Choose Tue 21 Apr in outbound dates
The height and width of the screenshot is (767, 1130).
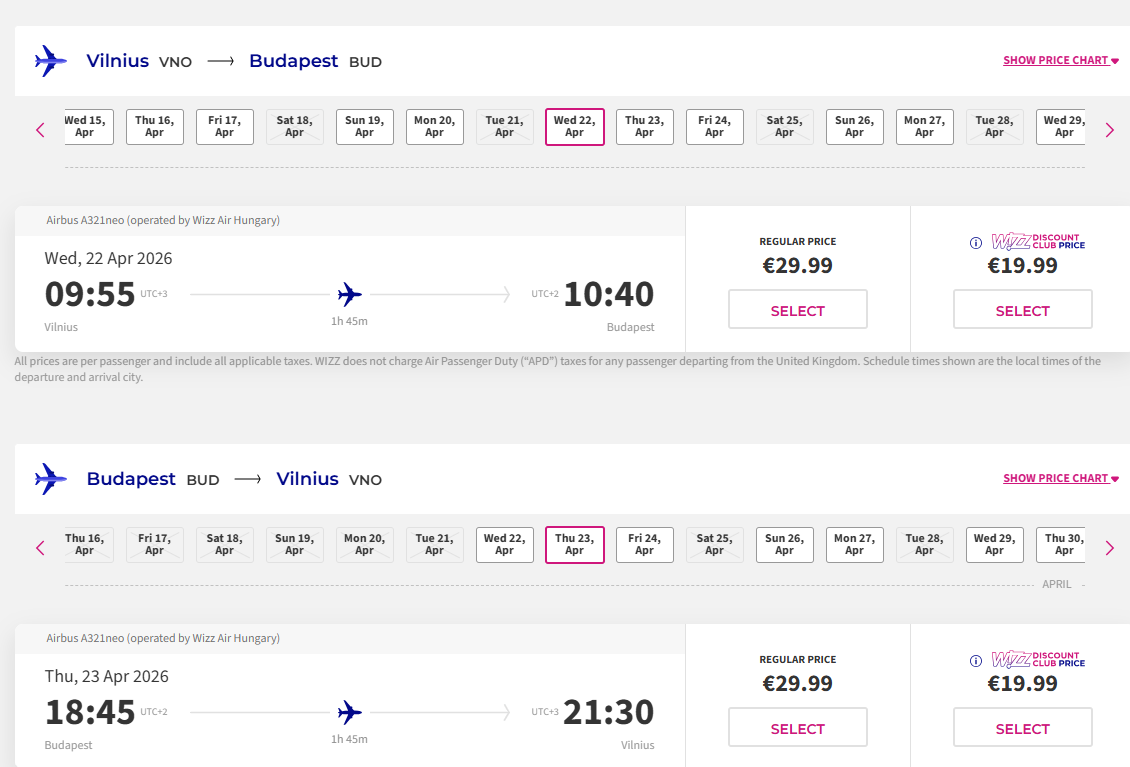[504, 127]
